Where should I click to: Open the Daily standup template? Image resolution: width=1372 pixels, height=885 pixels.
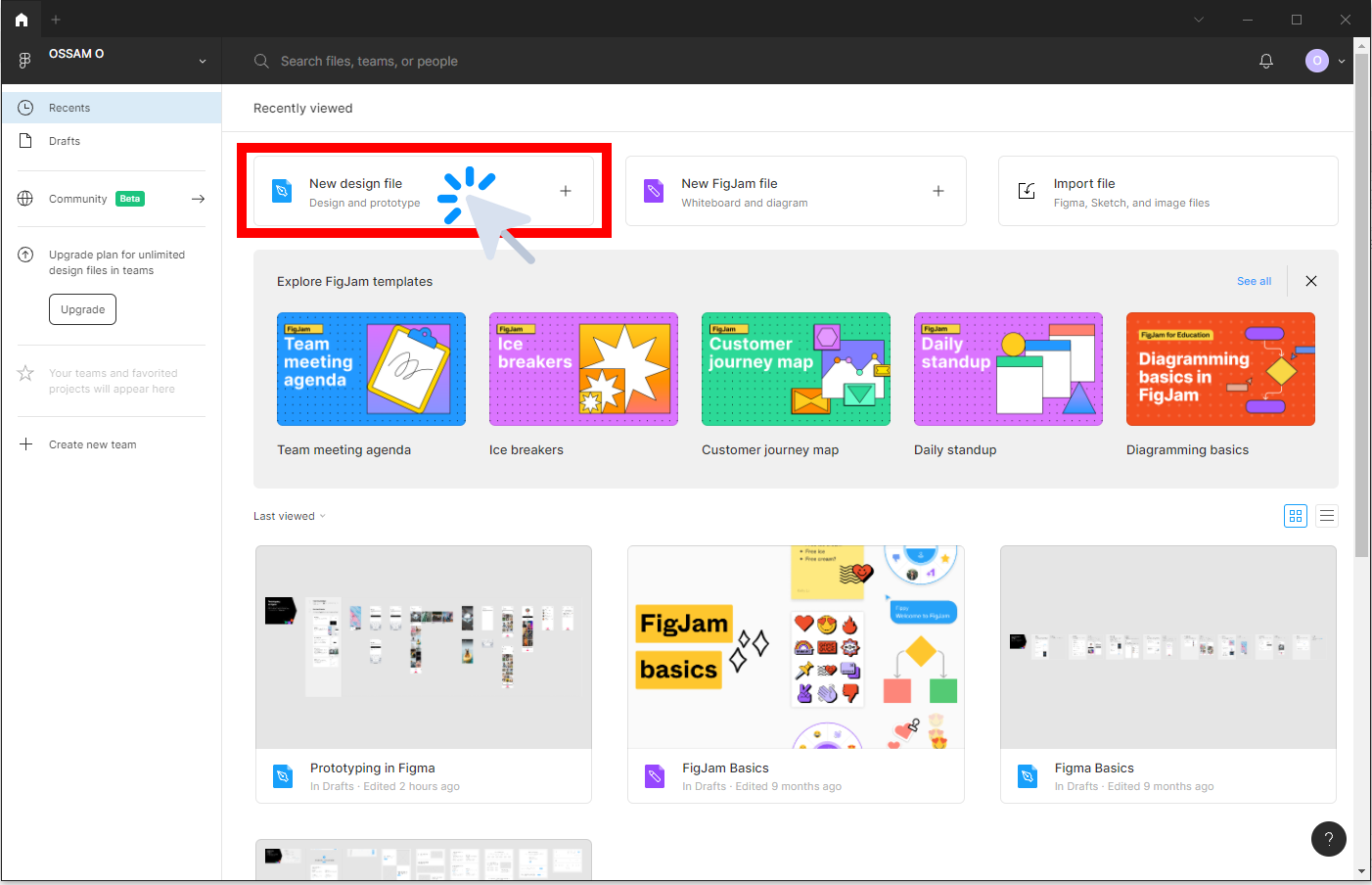tap(1008, 369)
